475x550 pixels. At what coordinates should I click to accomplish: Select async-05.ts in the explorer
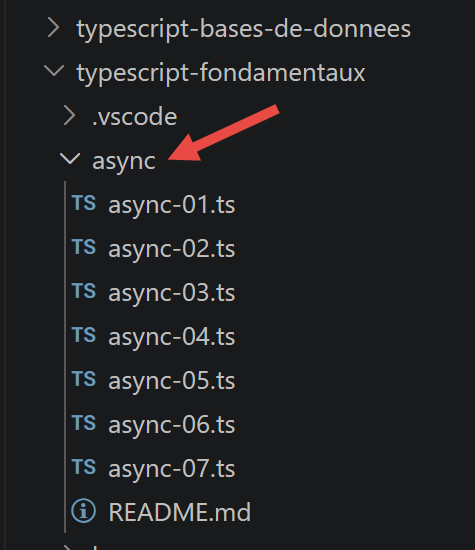tap(172, 381)
